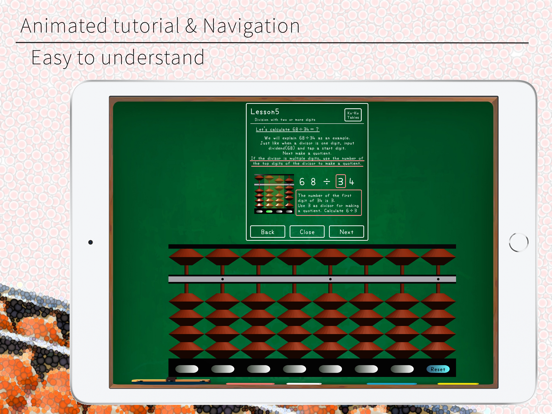The width and height of the screenshot is (552, 414).
Task: Push up top earth bead on seventh column
Action: (x=402, y=301)
